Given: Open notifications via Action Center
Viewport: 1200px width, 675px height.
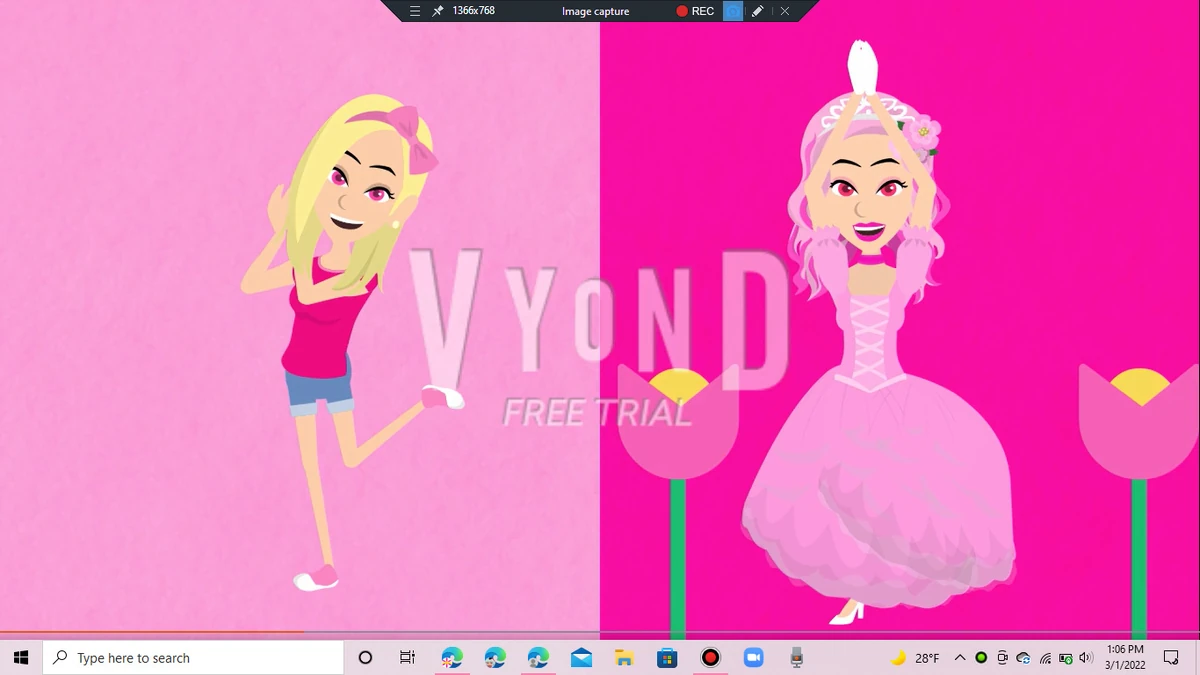Looking at the screenshot, I should 1170,658.
